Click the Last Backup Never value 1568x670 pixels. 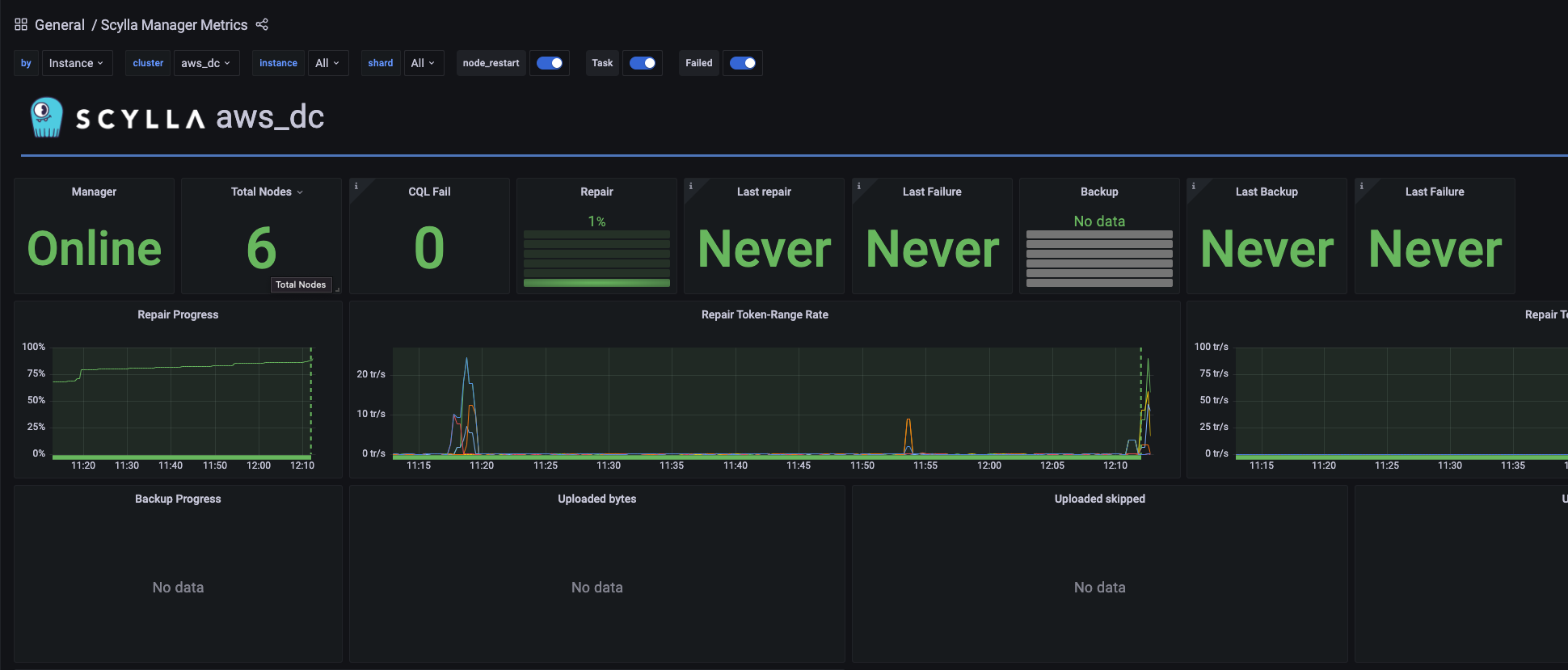[x=1267, y=248]
